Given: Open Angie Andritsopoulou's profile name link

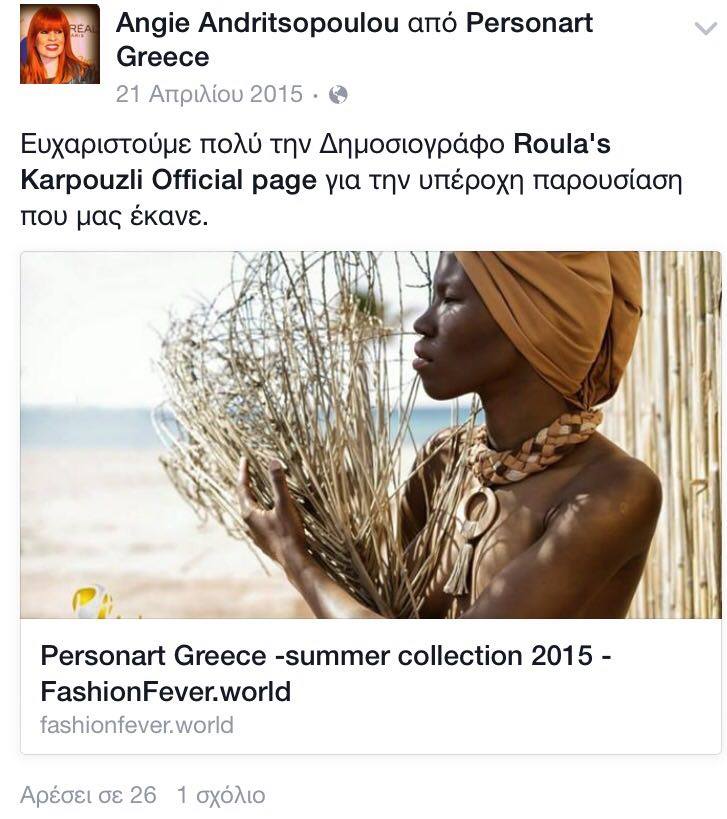Looking at the screenshot, I should (257, 22).
